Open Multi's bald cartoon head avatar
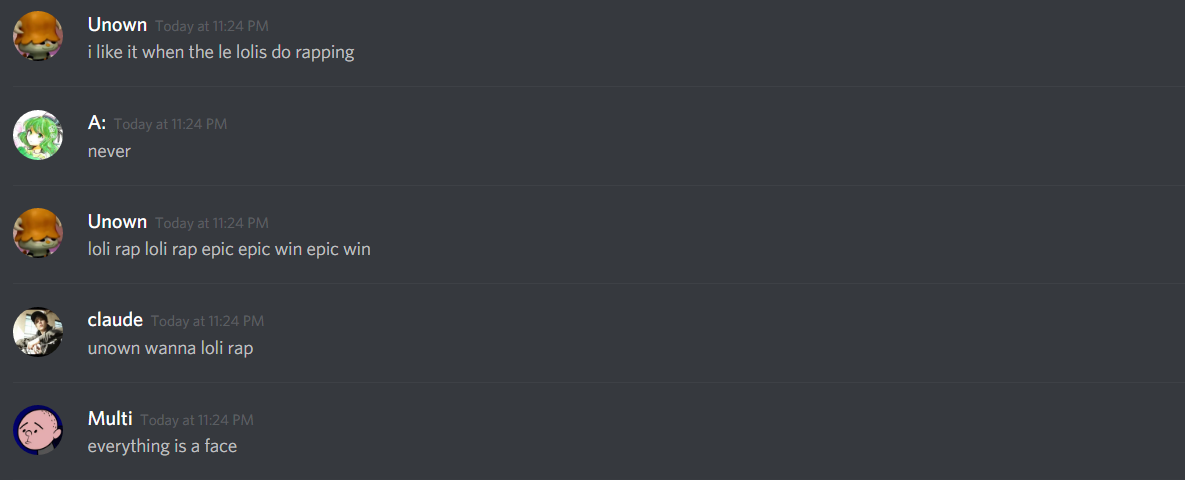 click(38, 431)
